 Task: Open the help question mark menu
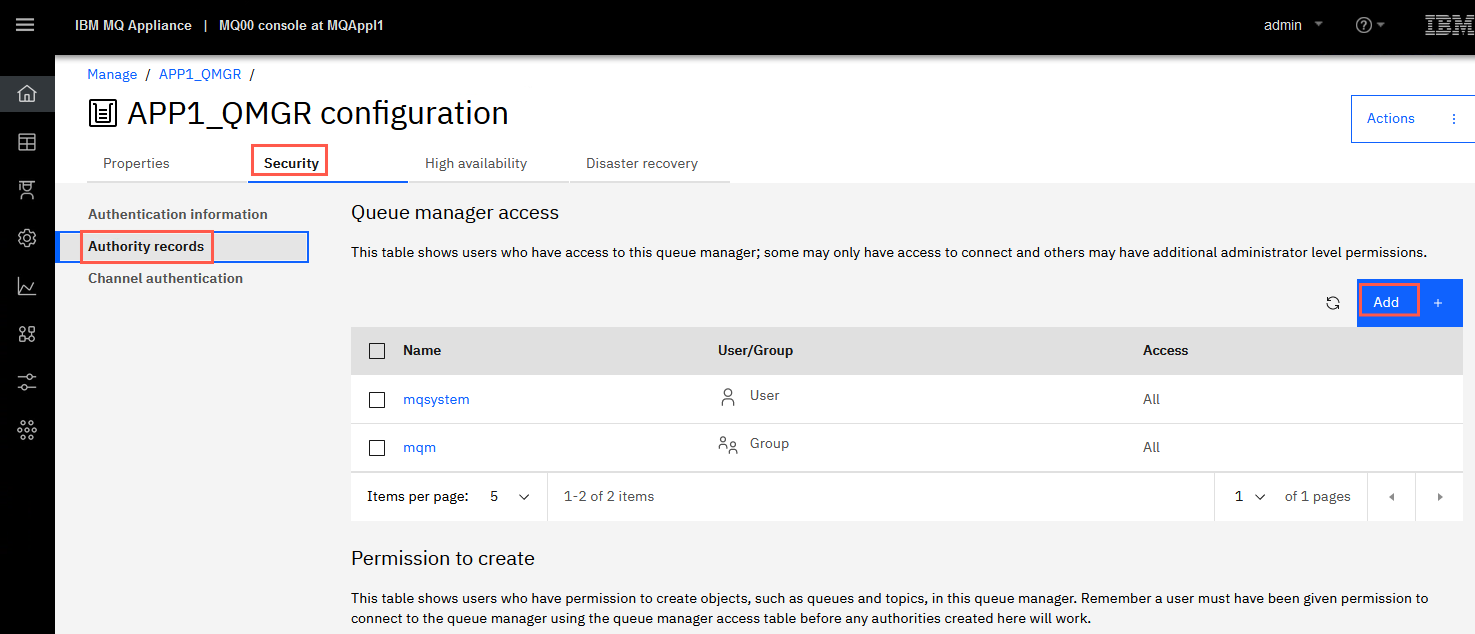pyautogui.click(x=1370, y=25)
